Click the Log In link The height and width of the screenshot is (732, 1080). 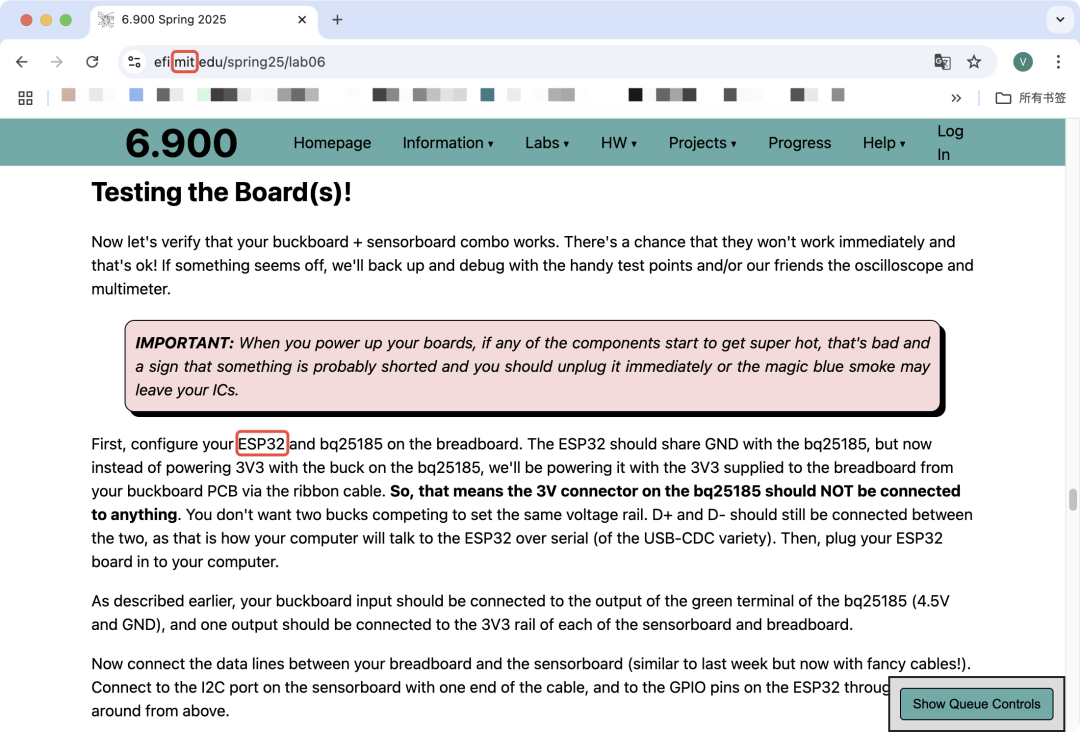click(x=950, y=143)
